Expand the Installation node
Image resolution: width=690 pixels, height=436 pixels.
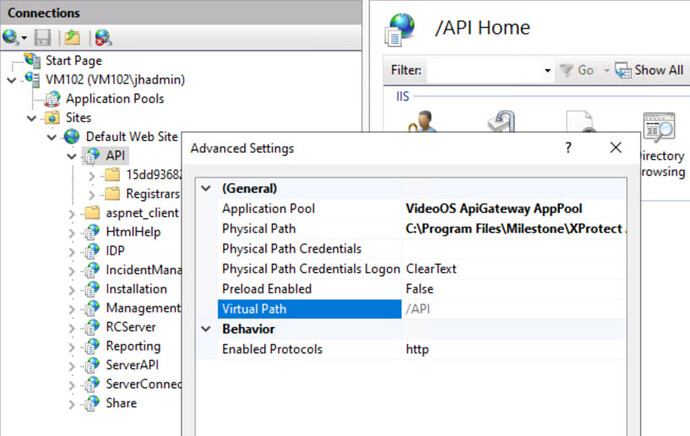coord(72,290)
